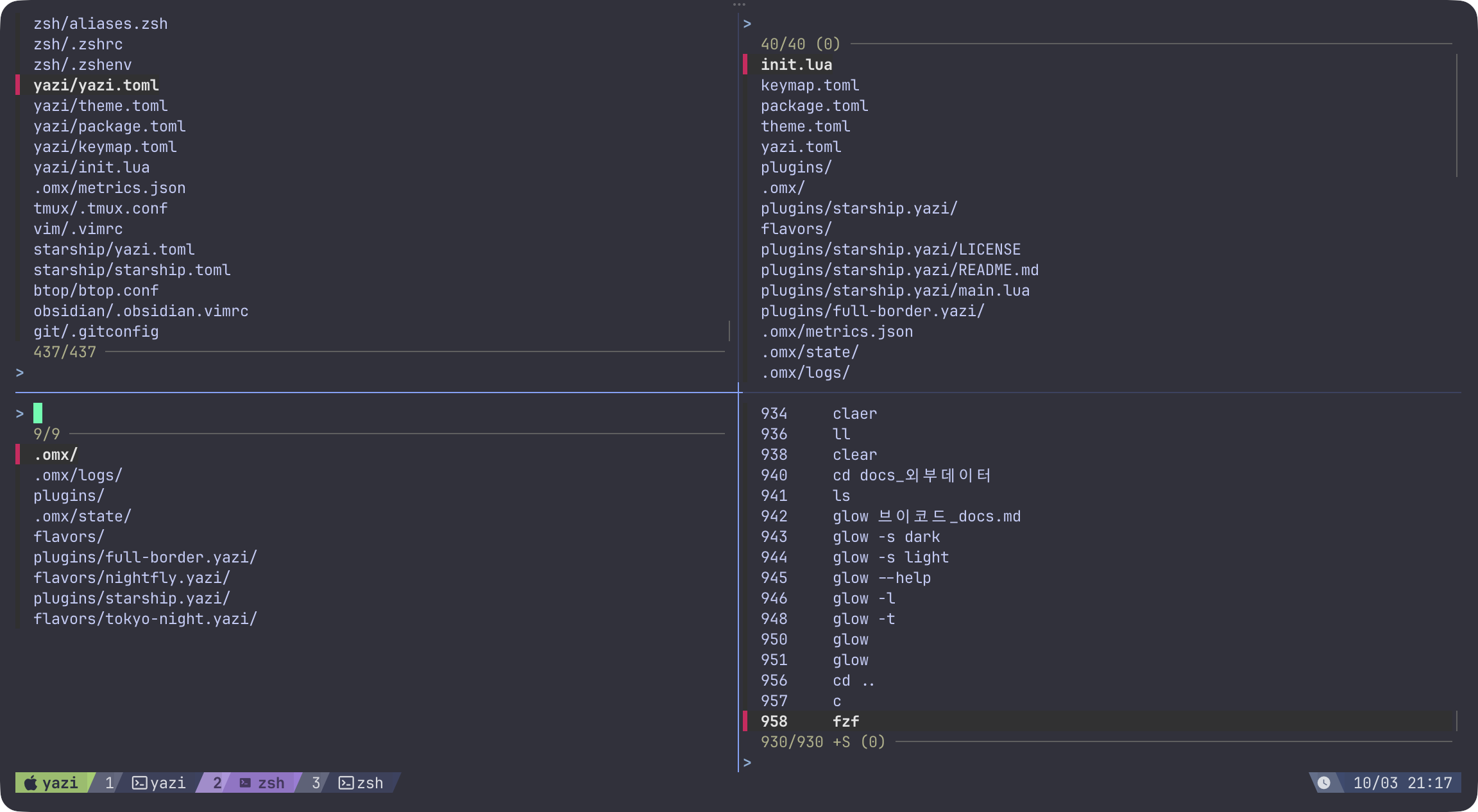
Task: Click the terminal icon of window 3 zsh
Action: tap(346, 783)
